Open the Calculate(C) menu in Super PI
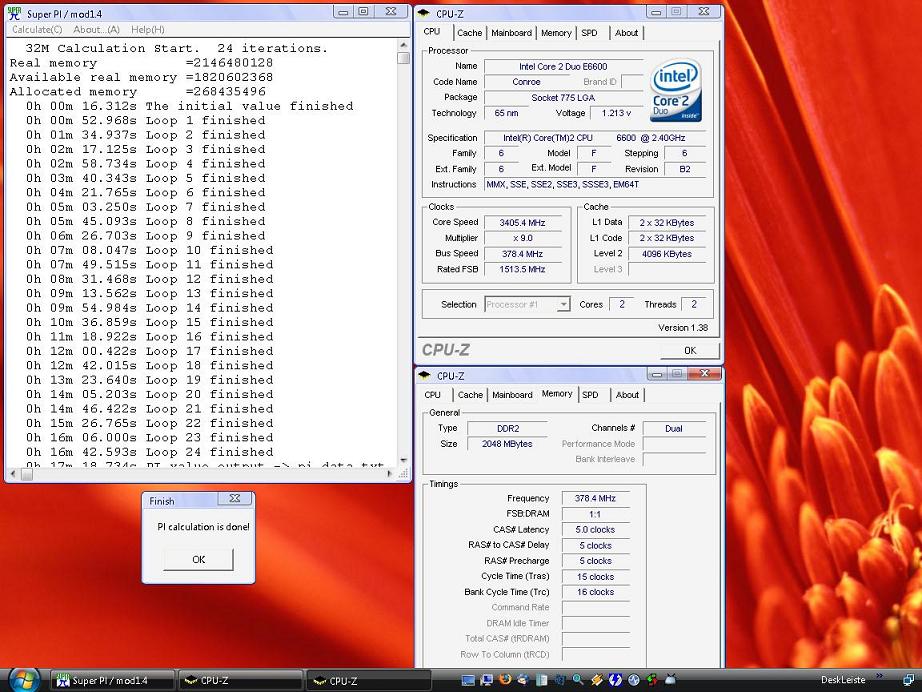Image resolution: width=922 pixels, height=692 pixels. coord(37,29)
